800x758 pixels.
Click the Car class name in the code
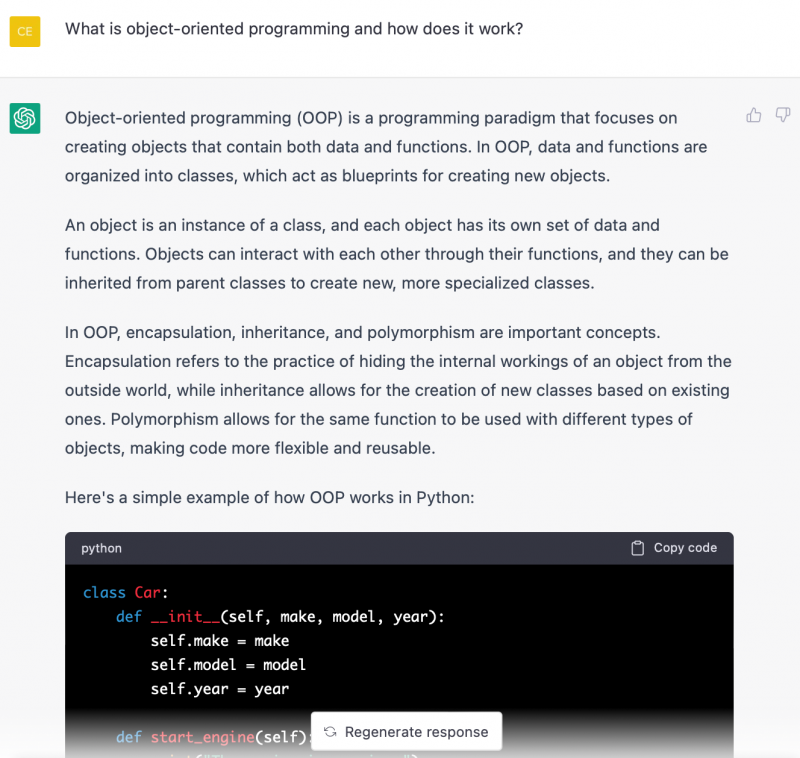(x=148, y=592)
